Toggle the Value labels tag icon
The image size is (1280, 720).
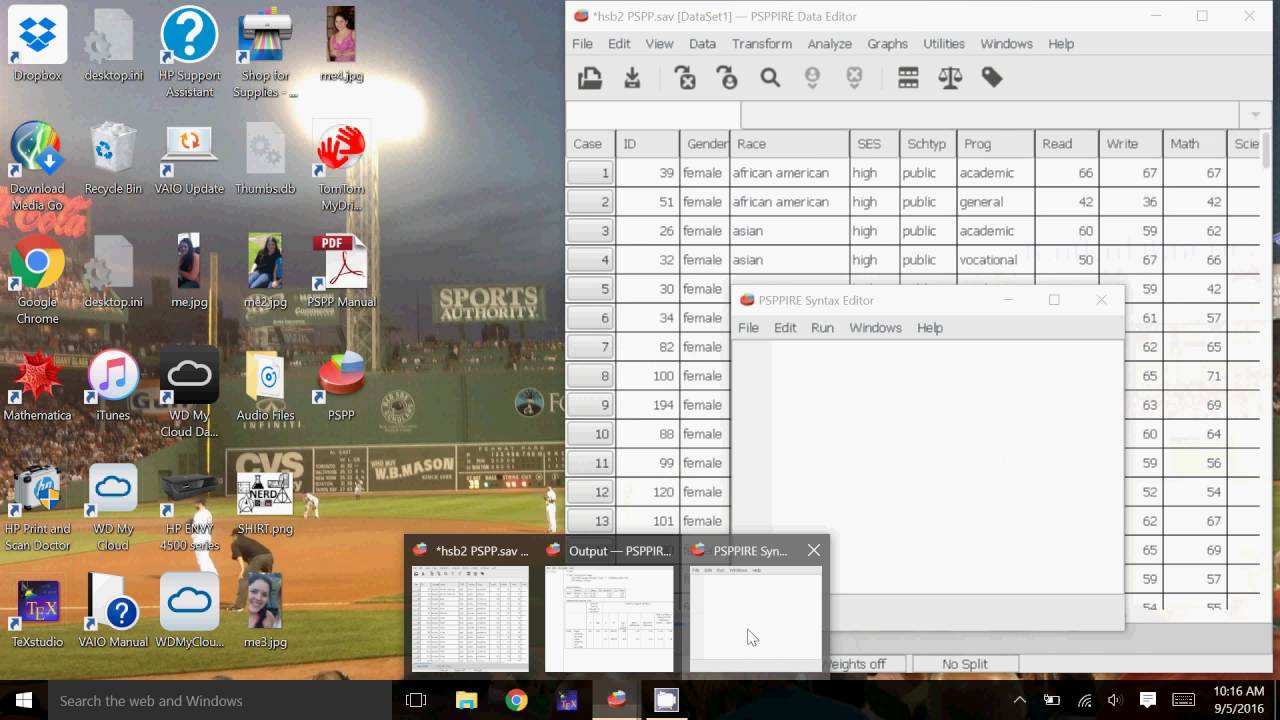992,78
